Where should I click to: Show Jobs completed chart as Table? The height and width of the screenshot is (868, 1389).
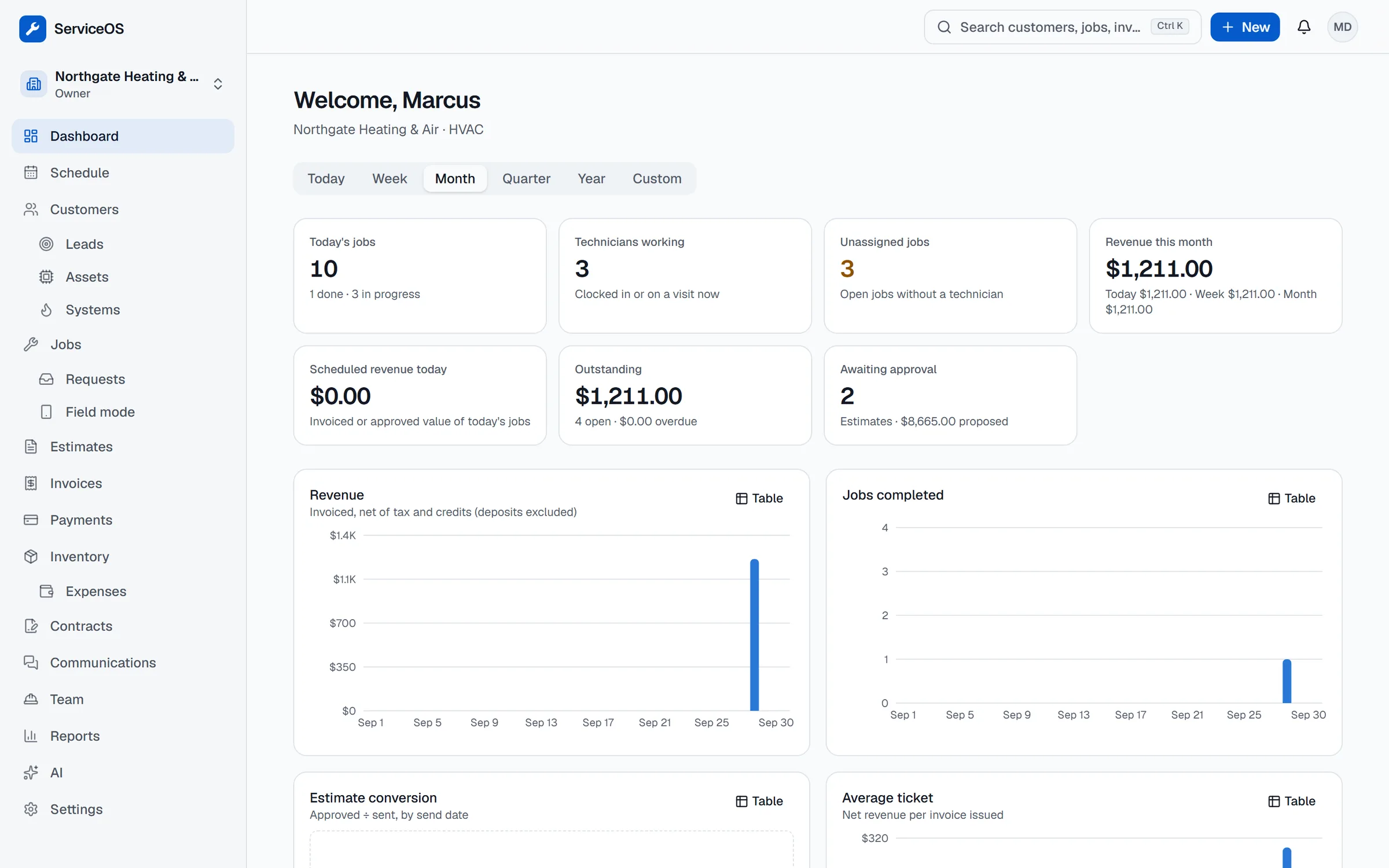1291,498
